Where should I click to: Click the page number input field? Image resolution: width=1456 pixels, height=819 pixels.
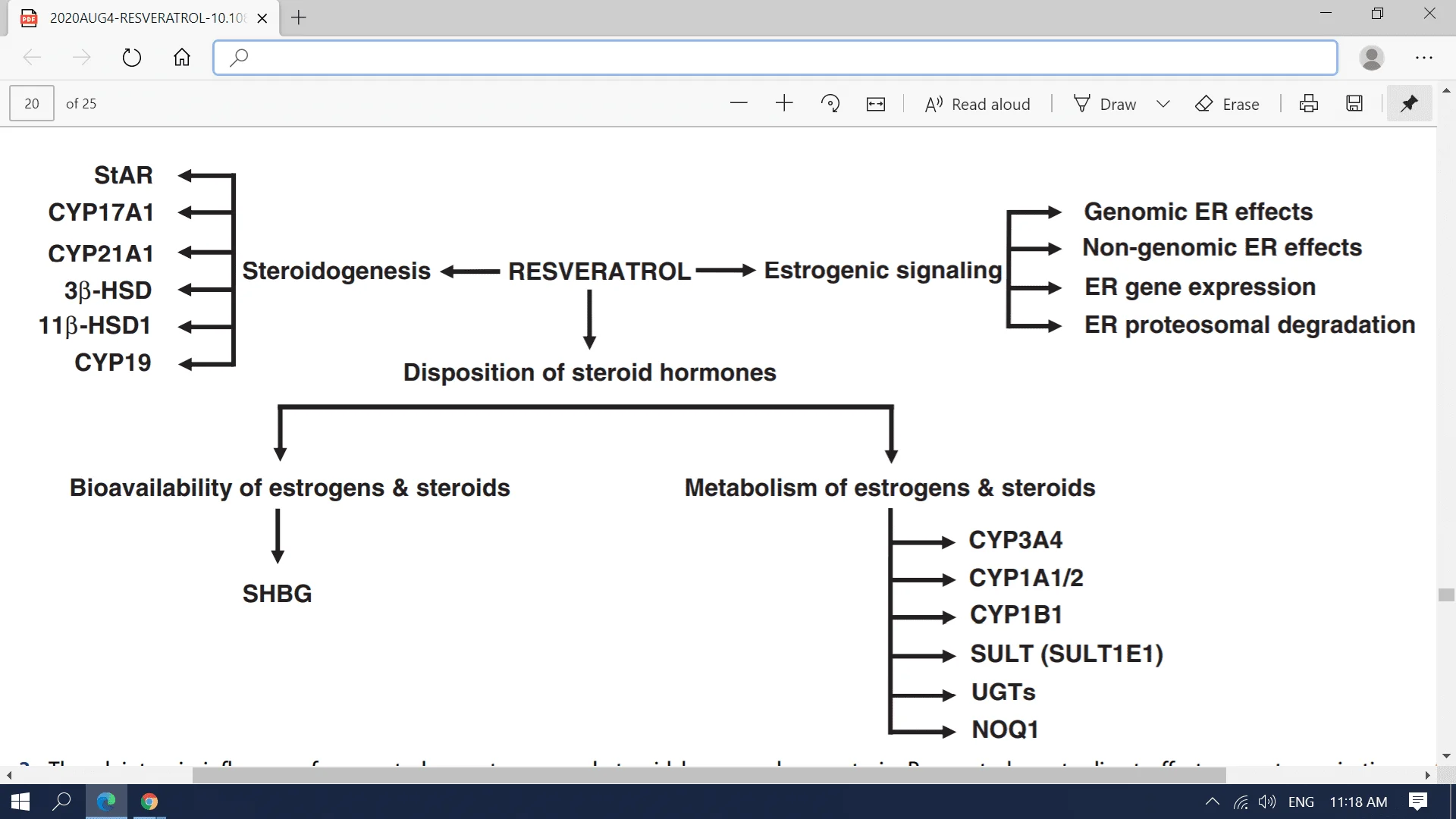pos(31,103)
